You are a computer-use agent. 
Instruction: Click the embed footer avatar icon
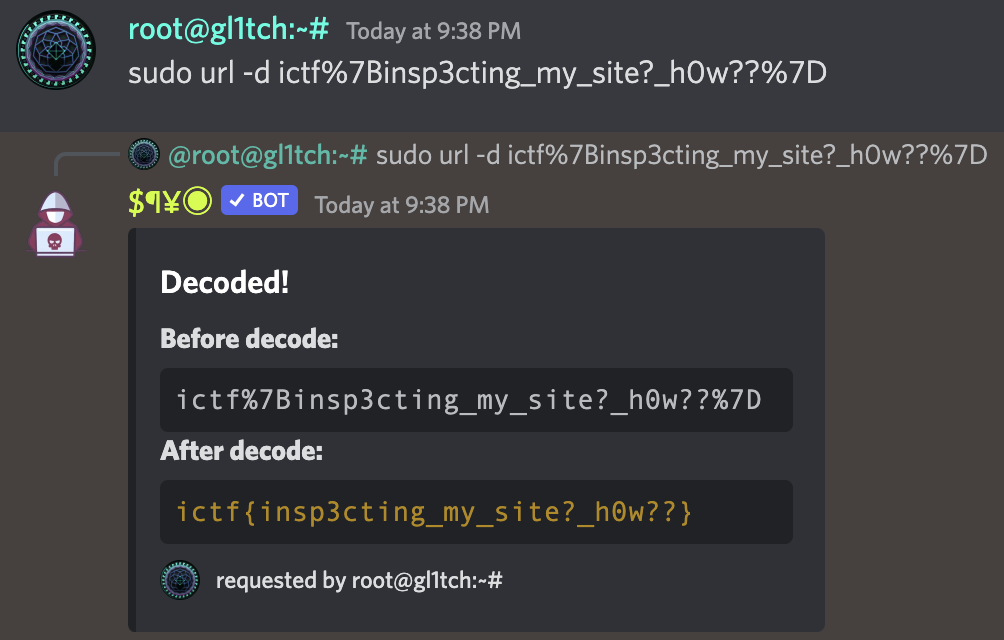[x=180, y=580]
